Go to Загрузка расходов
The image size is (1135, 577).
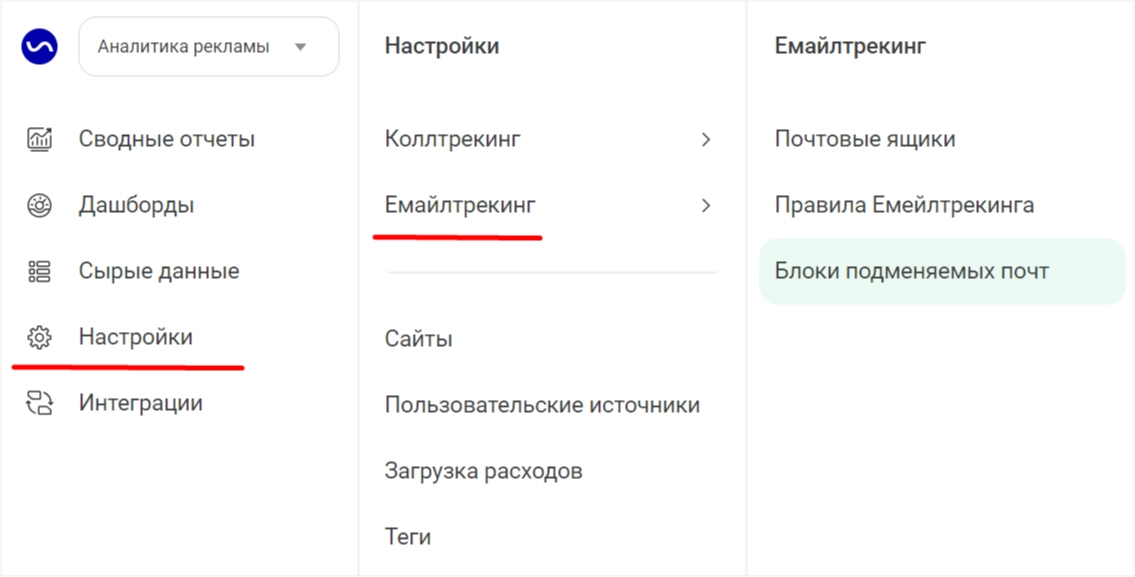point(484,471)
